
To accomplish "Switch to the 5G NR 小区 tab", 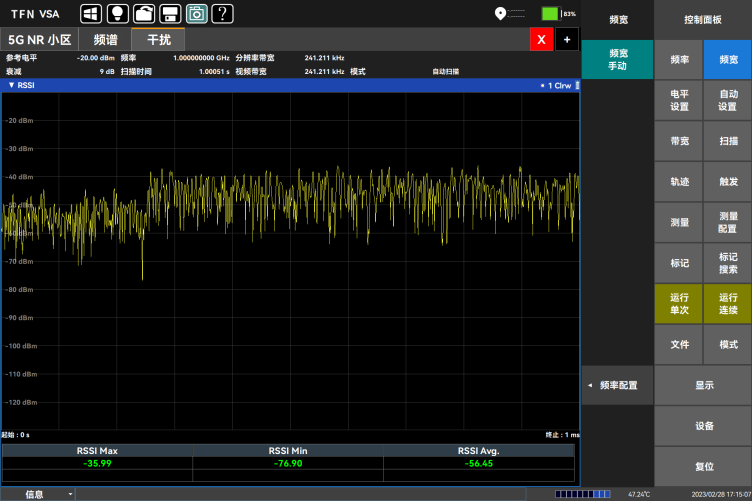I will (40, 40).
